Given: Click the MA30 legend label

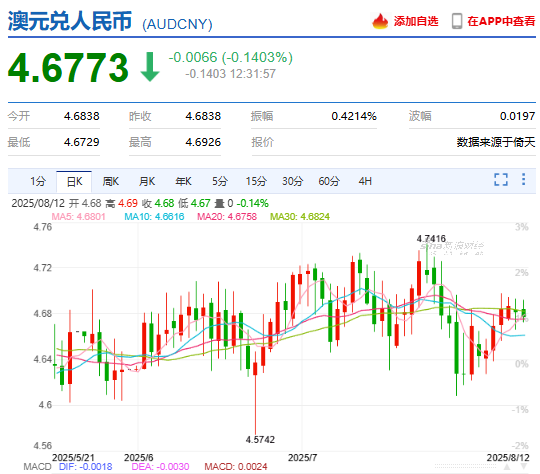Looking at the screenshot, I should click(300, 217).
